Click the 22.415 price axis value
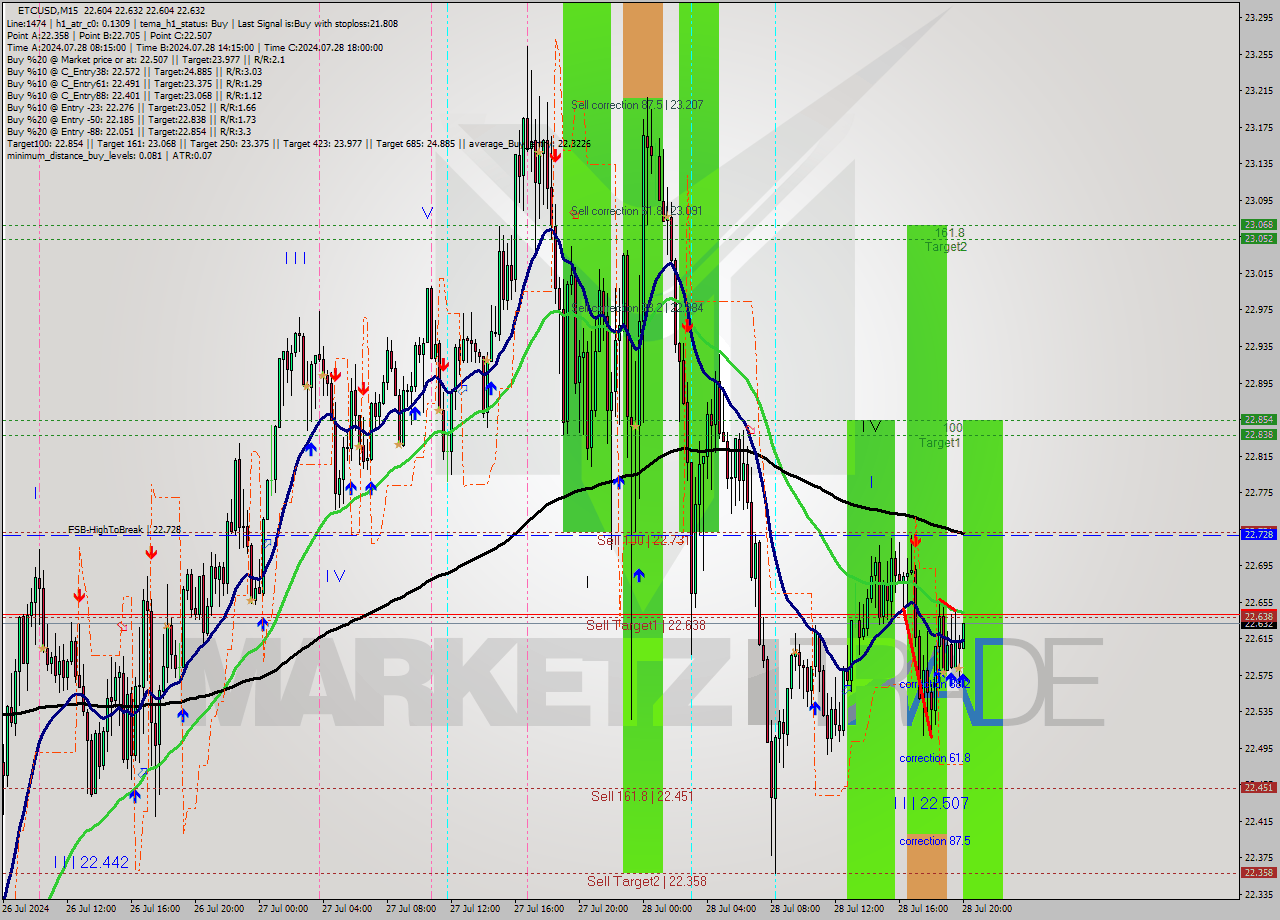 (1258, 822)
